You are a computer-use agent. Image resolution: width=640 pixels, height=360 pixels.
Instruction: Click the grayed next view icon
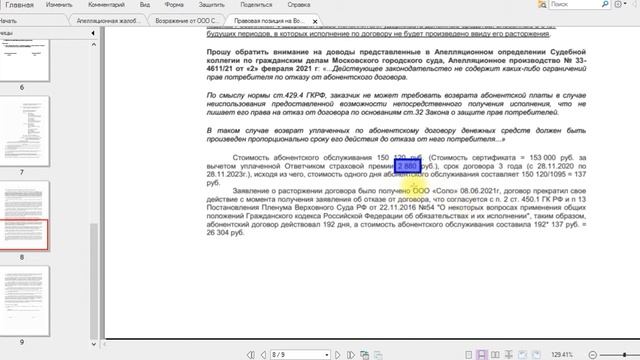(x=378, y=355)
